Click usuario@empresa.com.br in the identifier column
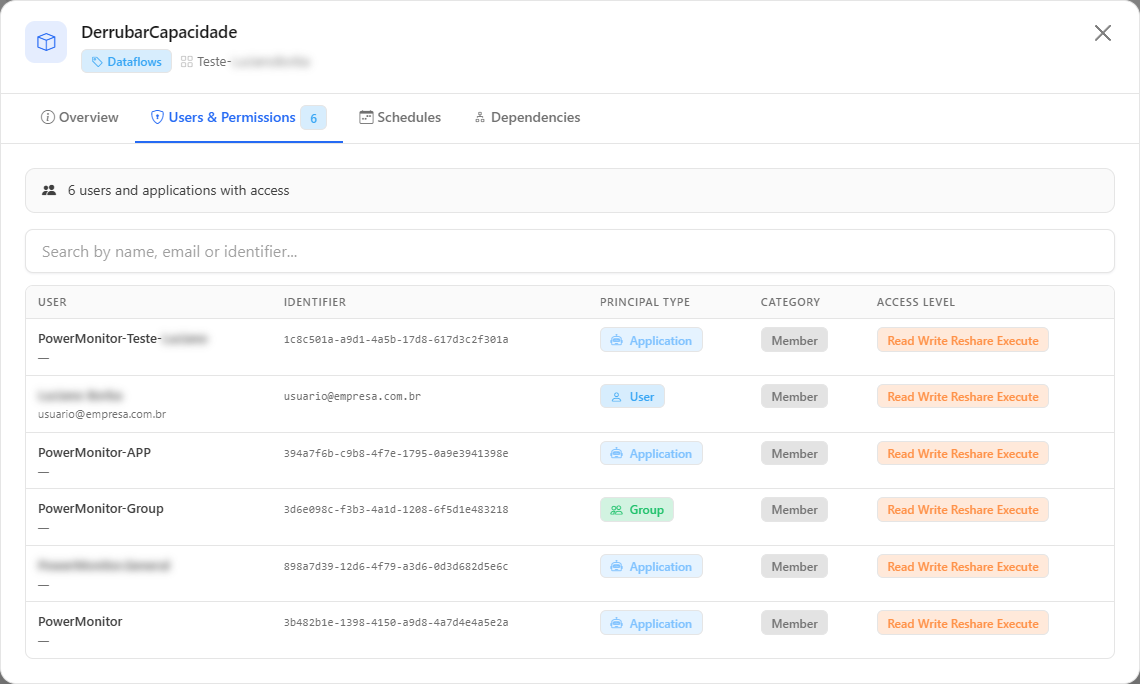1140x684 pixels. pos(353,396)
